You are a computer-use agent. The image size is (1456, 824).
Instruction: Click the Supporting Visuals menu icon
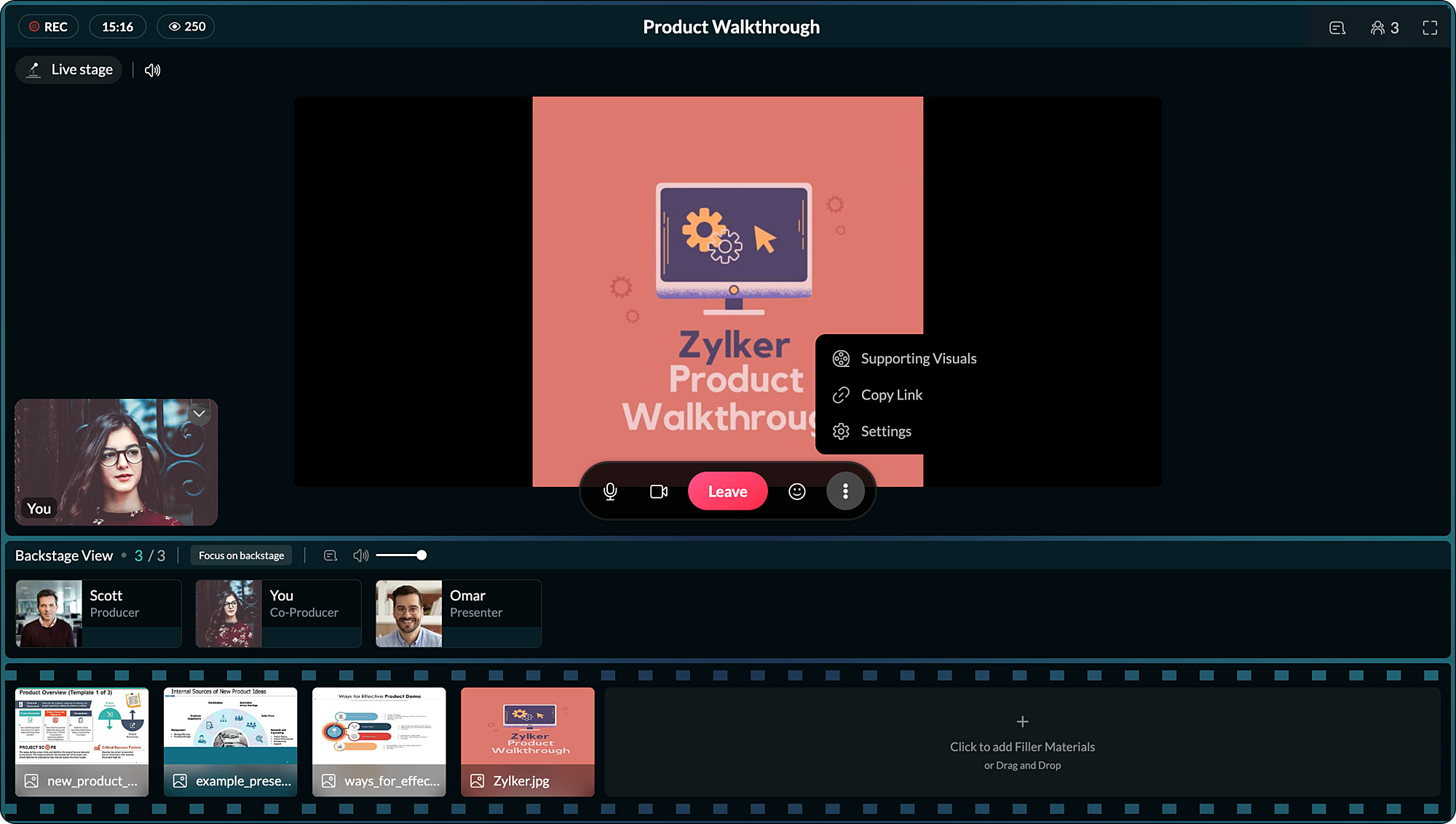(x=841, y=358)
